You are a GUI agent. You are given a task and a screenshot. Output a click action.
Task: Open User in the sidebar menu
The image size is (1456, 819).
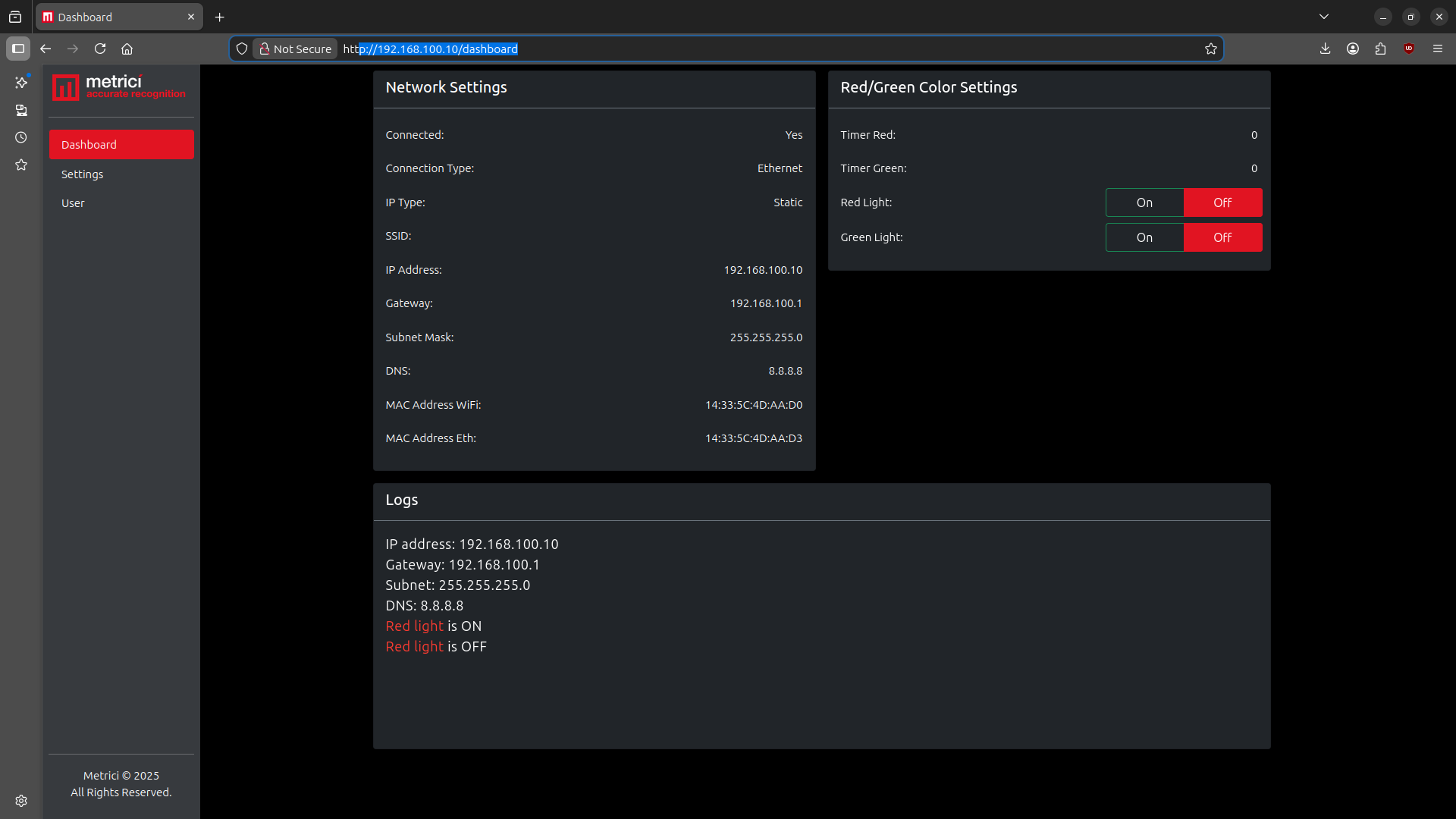(121, 203)
